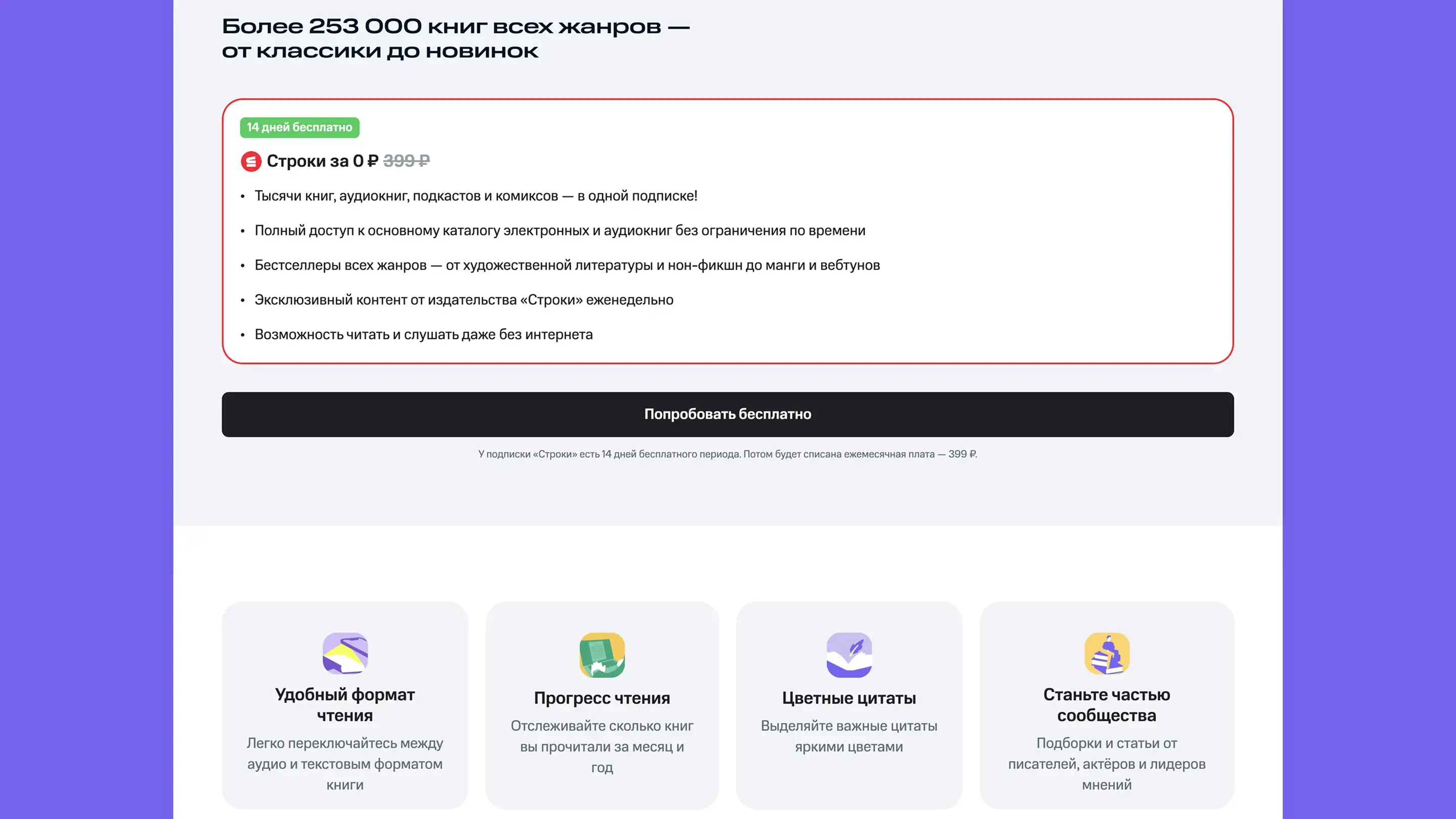Click the Тысячи книг, аудиокниг bullet item
Image resolution: width=1456 pixels, height=819 pixels.
coord(475,196)
